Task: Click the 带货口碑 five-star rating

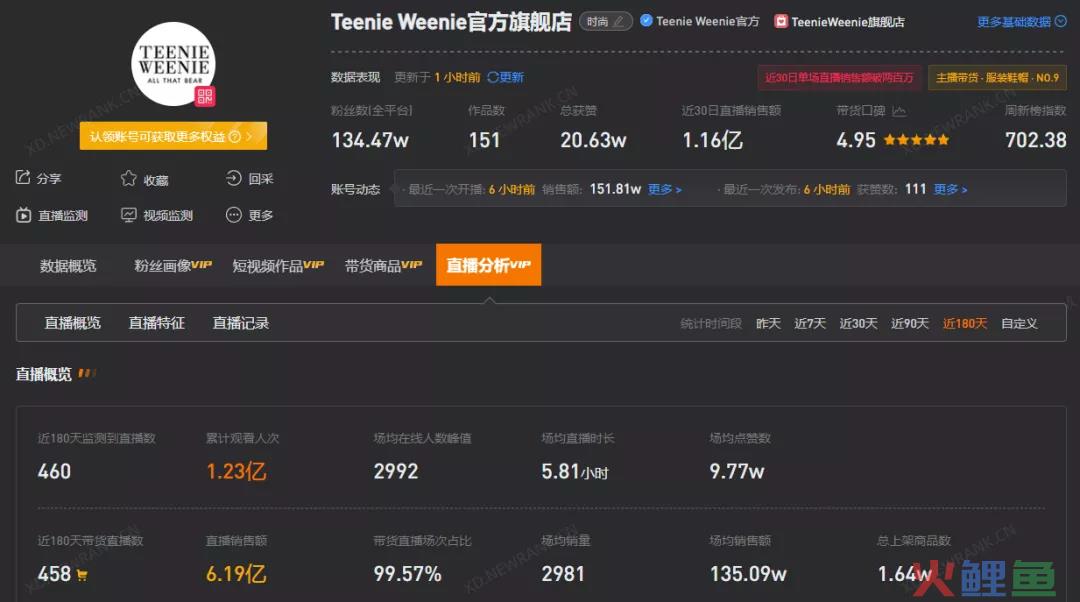Action: pyautogui.click(x=916, y=141)
